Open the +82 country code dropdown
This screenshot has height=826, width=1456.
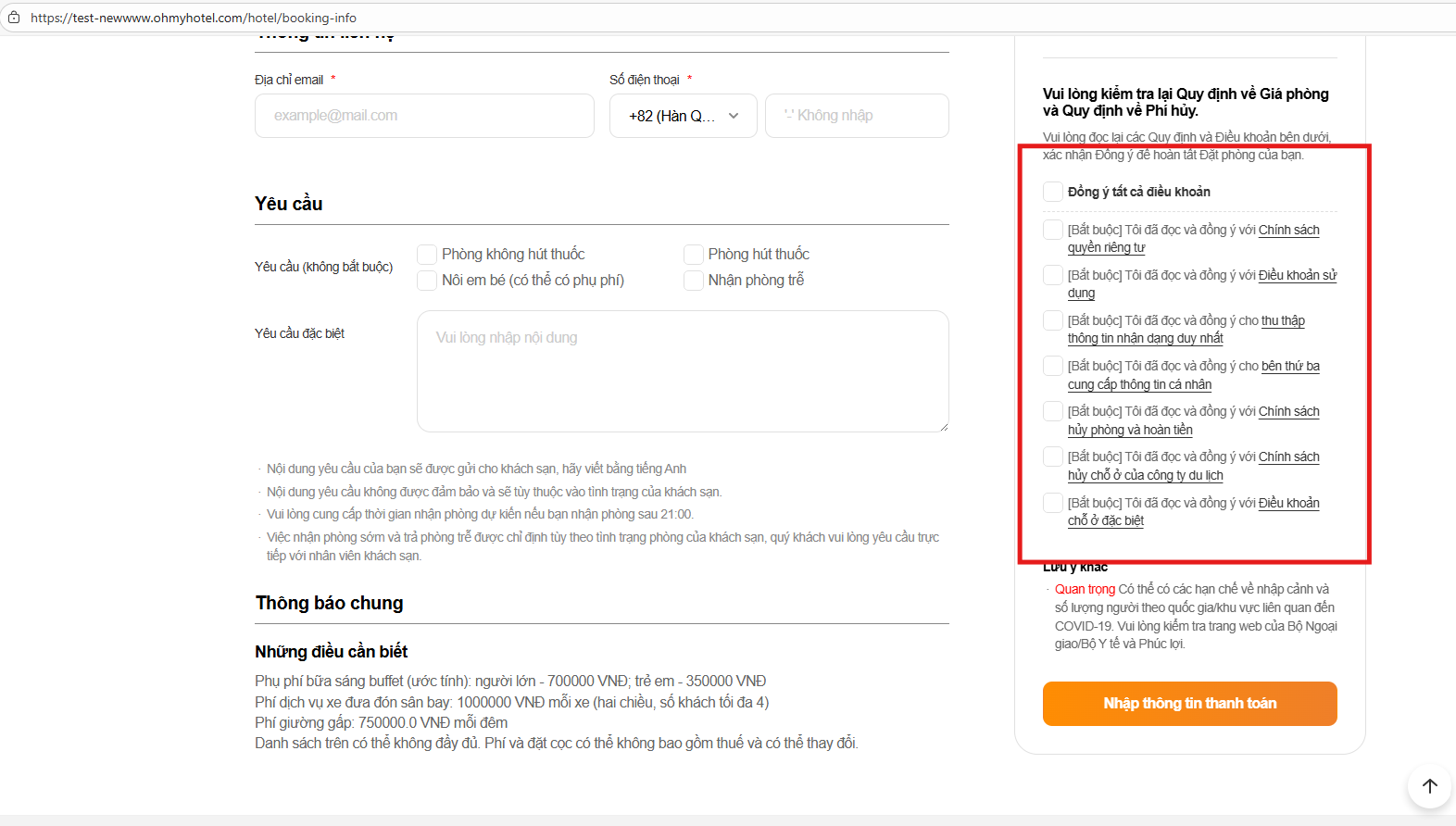point(684,116)
